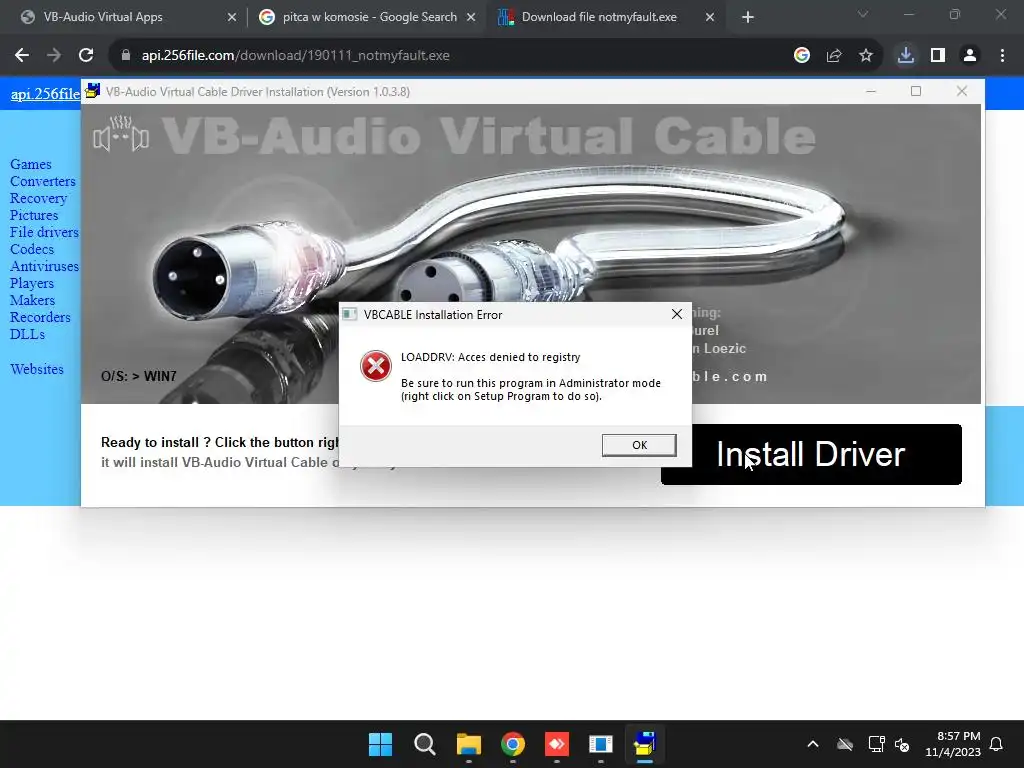Open the Pictures category link
The image size is (1024, 768).
pos(34,215)
